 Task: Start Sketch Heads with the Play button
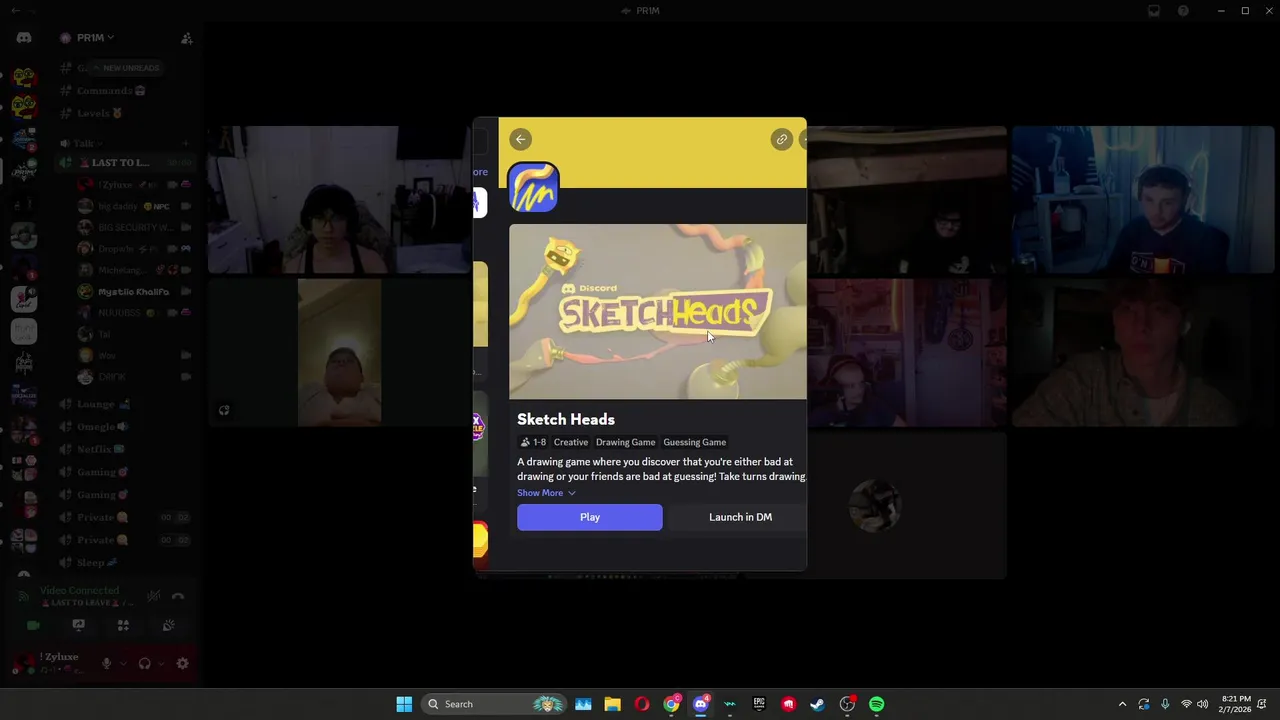[589, 517]
